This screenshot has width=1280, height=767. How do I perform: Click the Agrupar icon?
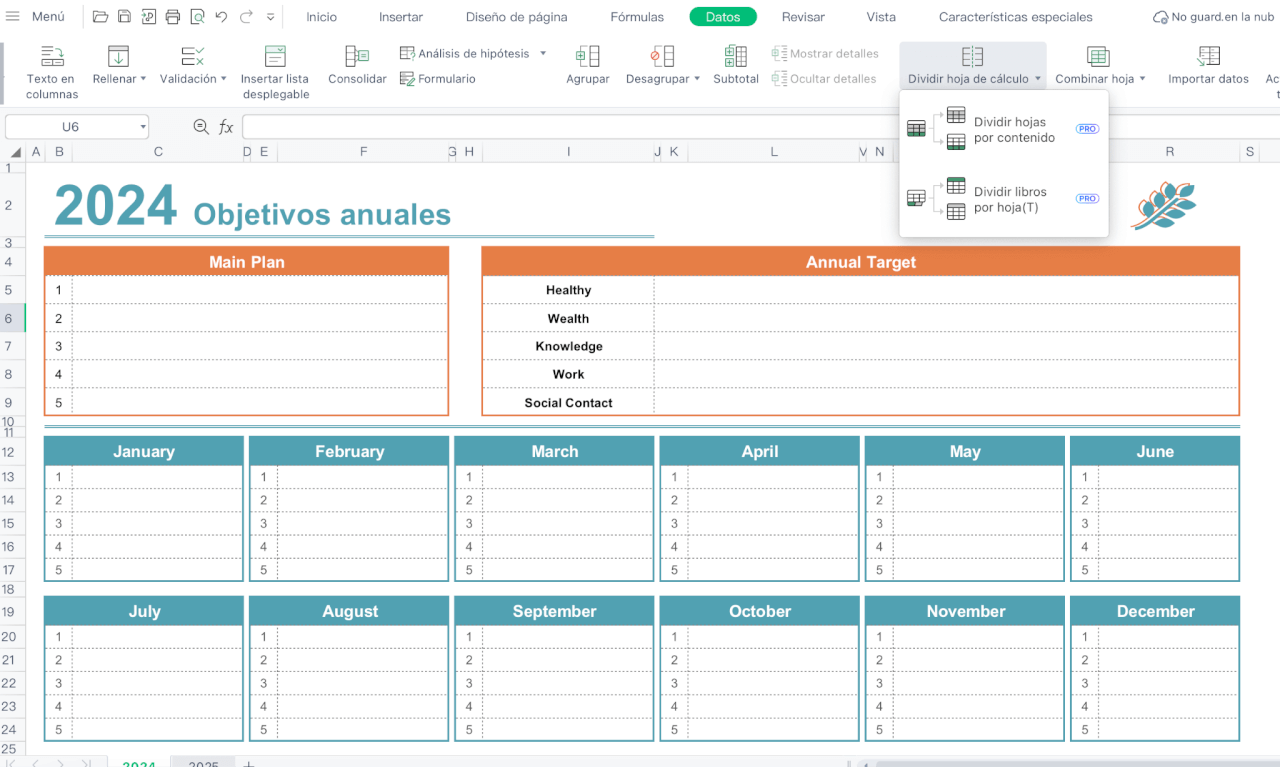(x=587, y=57)
